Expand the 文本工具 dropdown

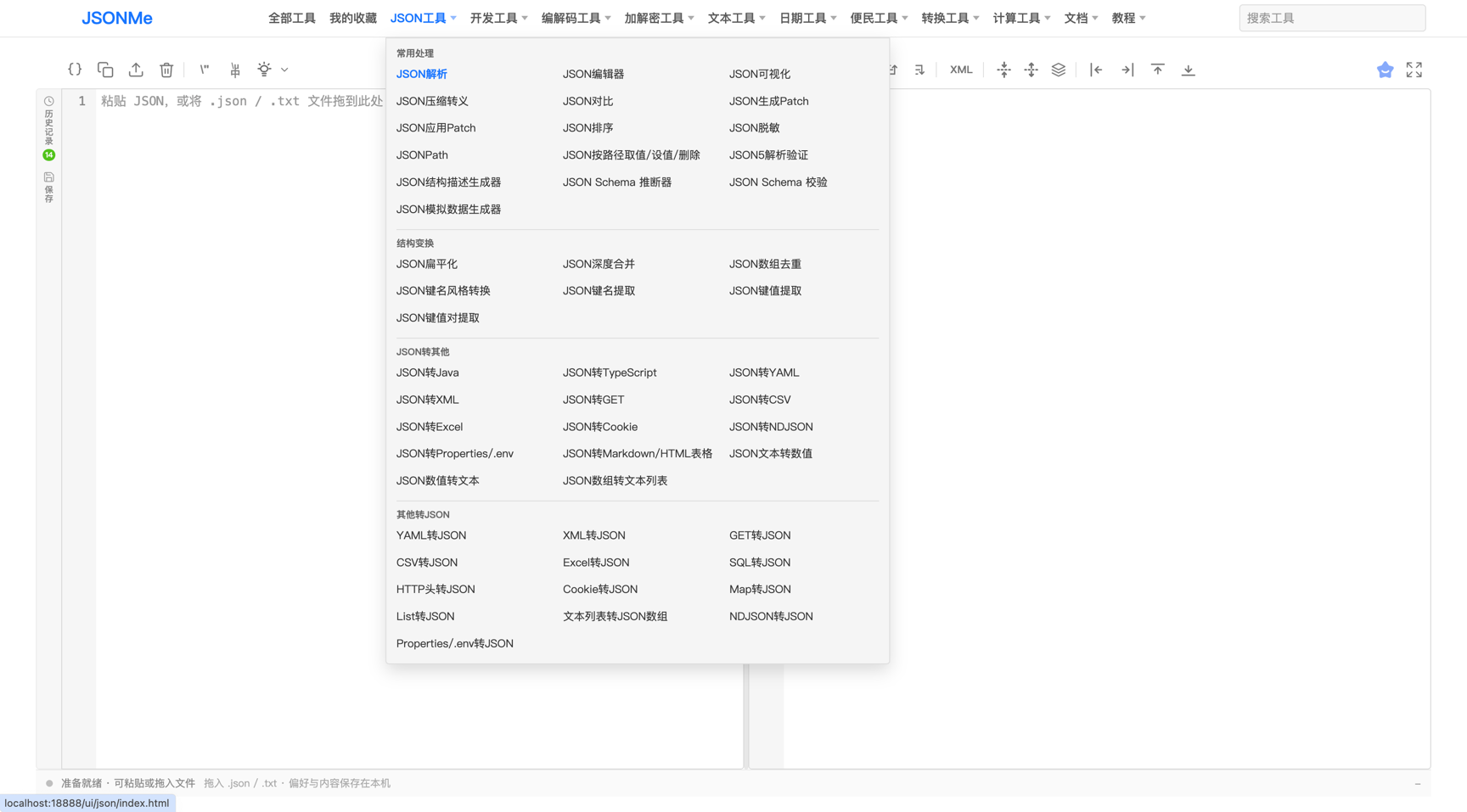pos(737,18)
